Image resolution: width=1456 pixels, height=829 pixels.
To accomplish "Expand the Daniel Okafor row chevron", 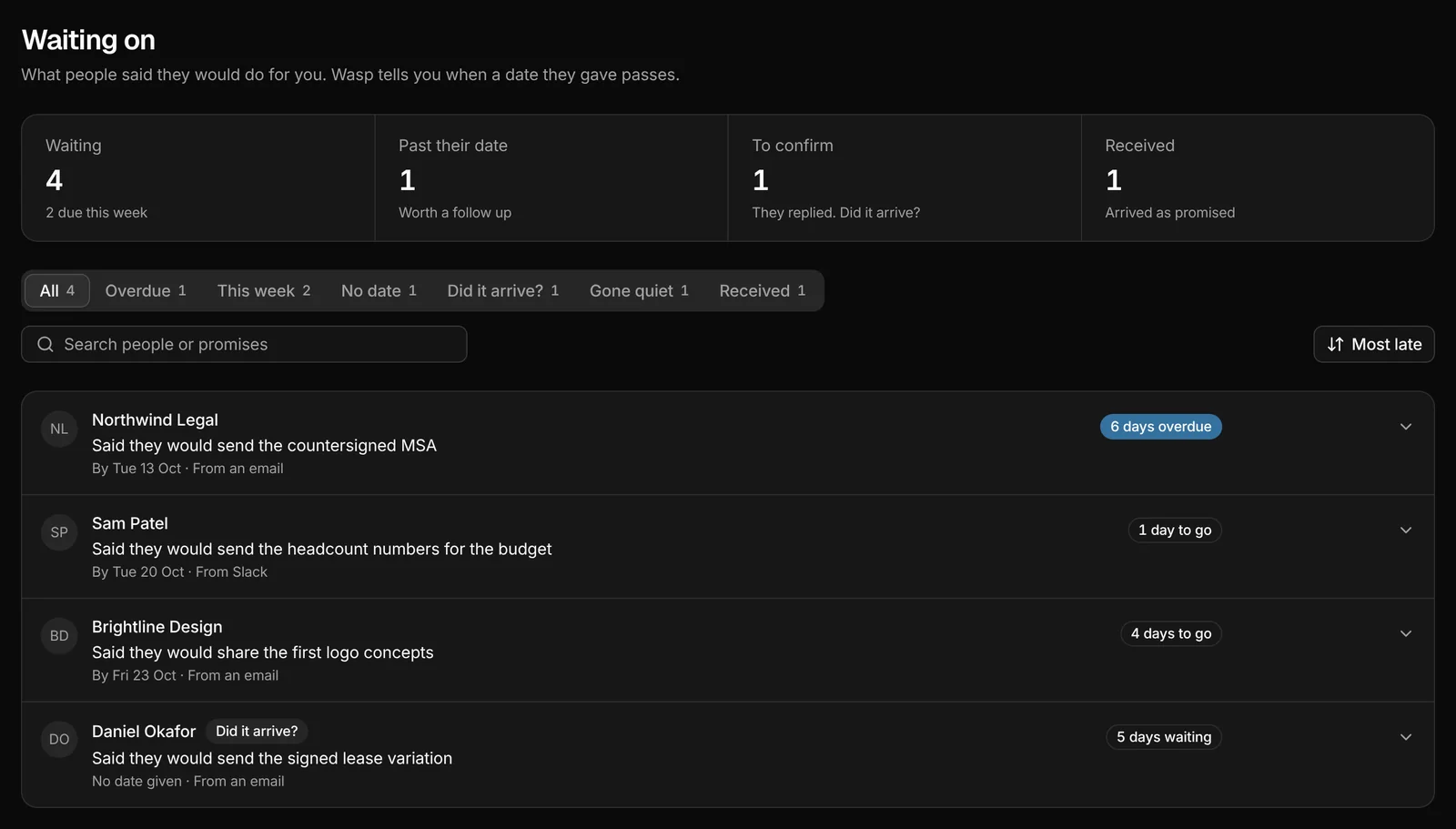I will point(1406,737).
